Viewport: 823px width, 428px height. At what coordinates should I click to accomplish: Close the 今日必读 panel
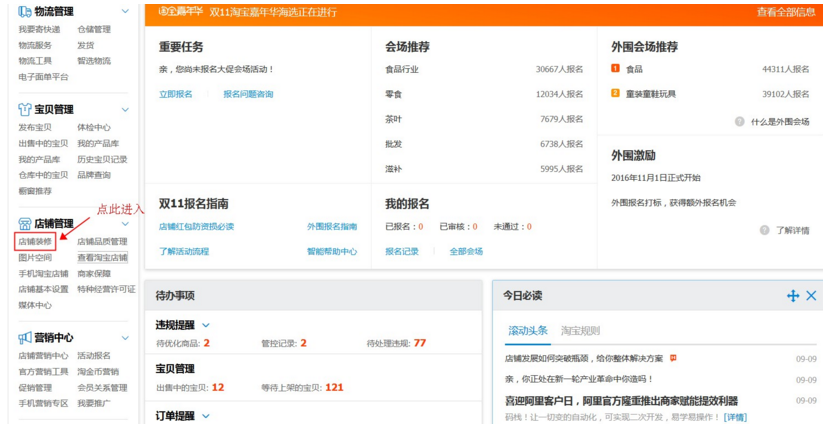coord(811,296)
